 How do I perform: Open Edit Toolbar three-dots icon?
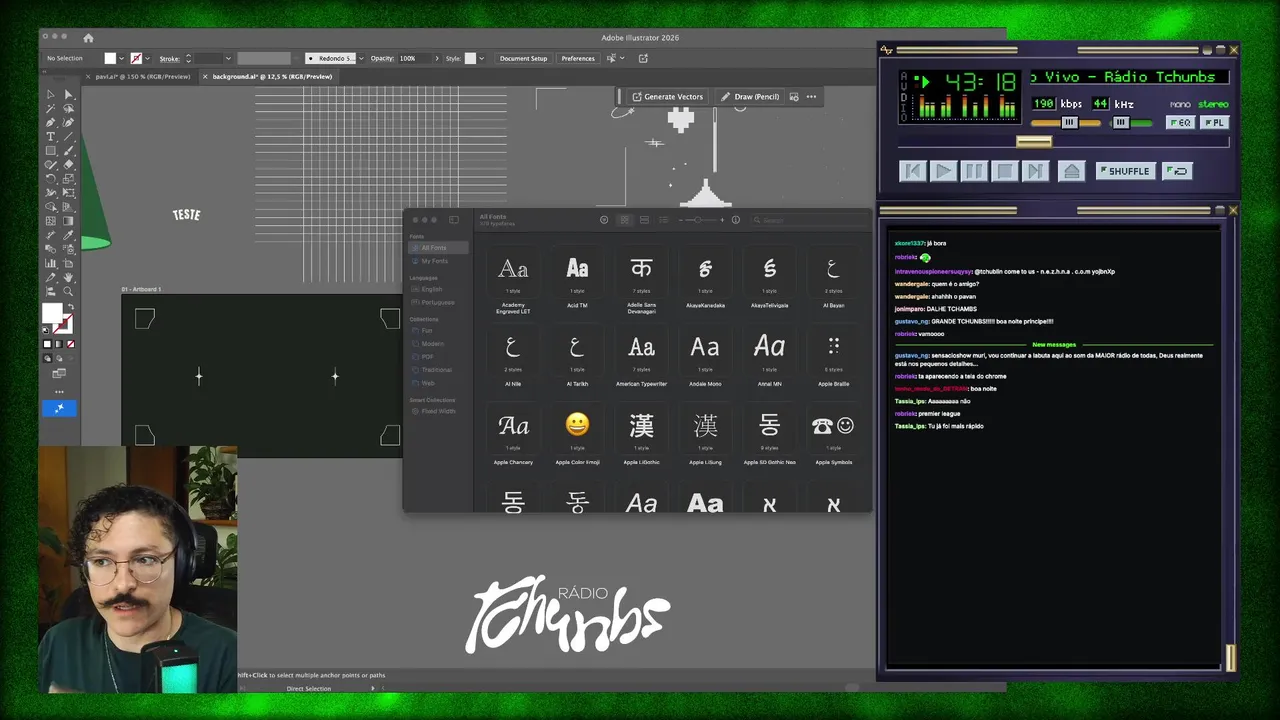click(59, 392)
